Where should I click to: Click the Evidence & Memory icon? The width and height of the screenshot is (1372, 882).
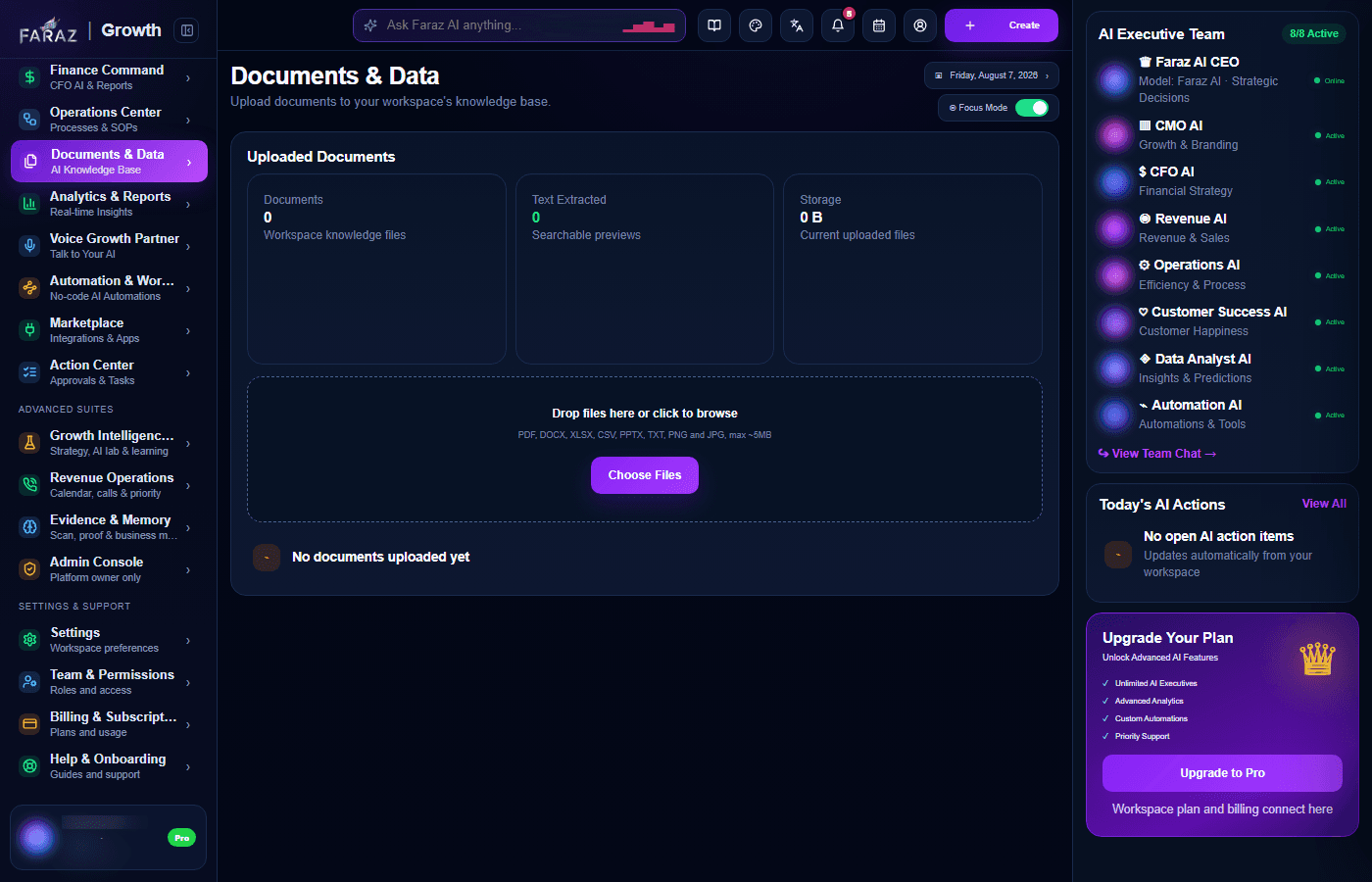coord(29,527)
